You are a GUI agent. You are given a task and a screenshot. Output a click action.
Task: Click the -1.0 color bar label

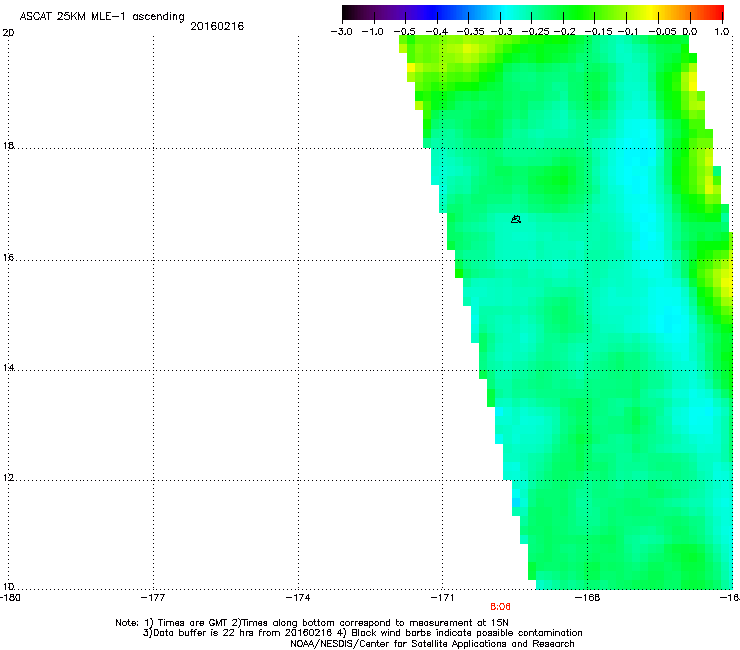click(x=373, y=32)
